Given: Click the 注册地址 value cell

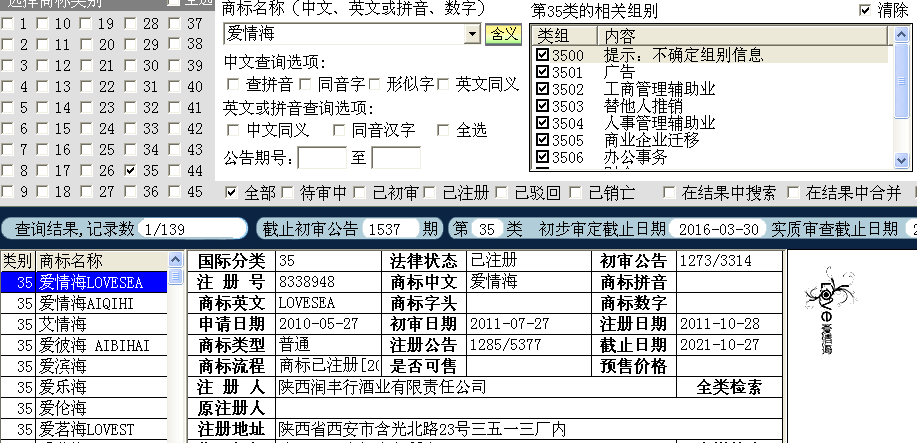Looking at the screenshot, I should pos(529,429).
